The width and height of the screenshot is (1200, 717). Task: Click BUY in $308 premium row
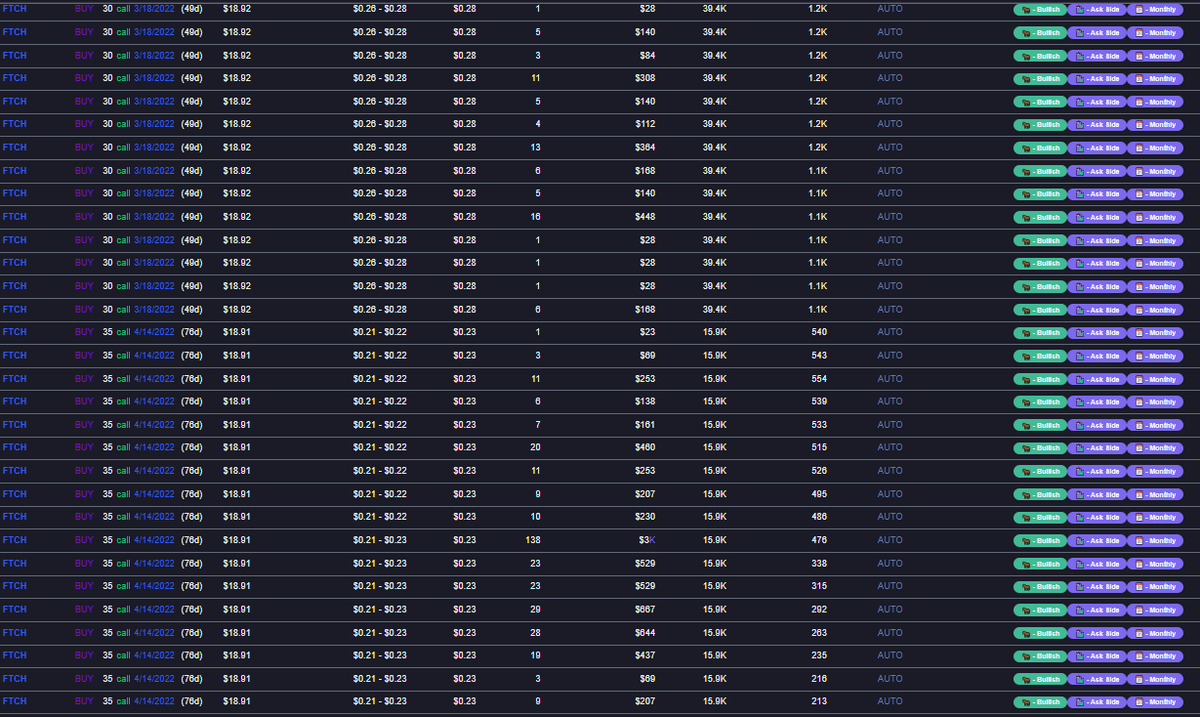(x=84, y=78)
